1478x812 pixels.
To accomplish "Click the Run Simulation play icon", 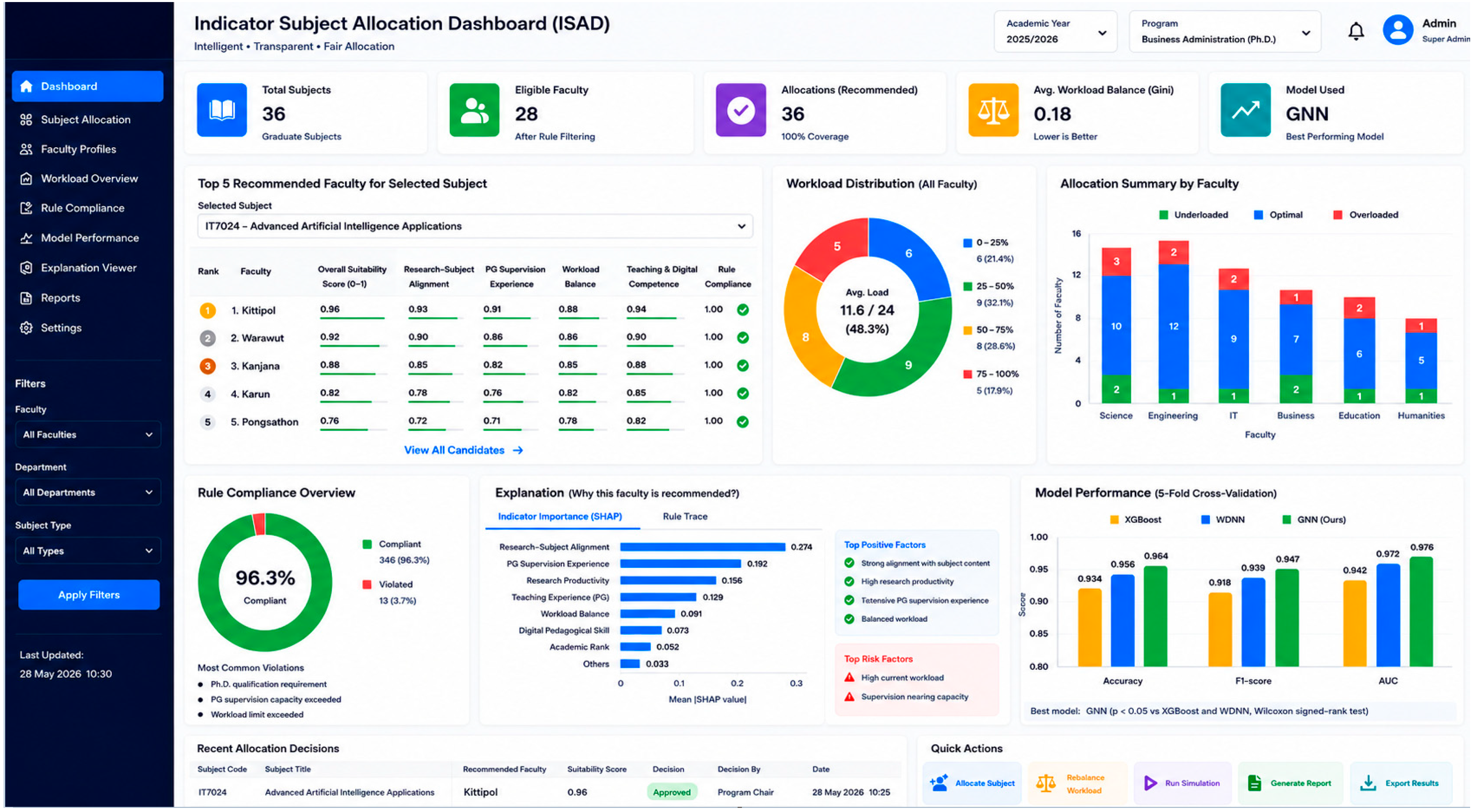I will tap(1150, 783).
